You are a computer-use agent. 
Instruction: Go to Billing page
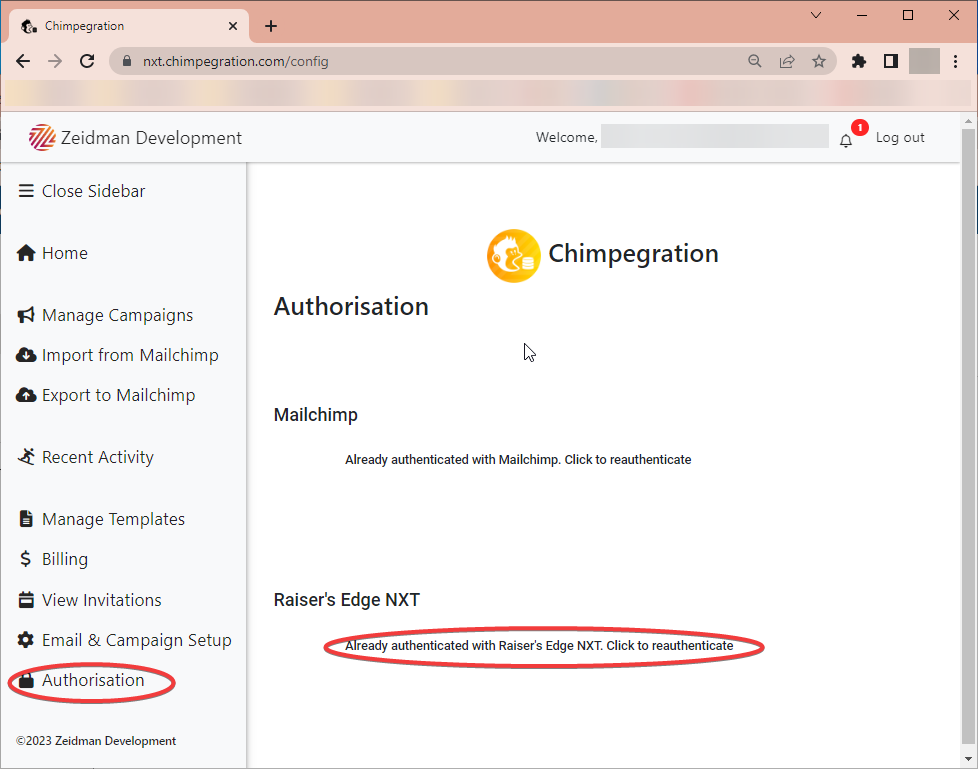point(65,559)
